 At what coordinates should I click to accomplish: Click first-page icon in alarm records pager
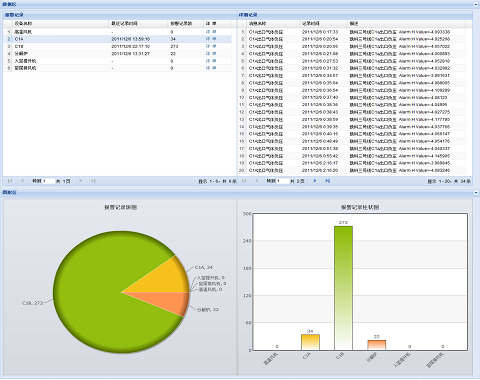point(10,181)
